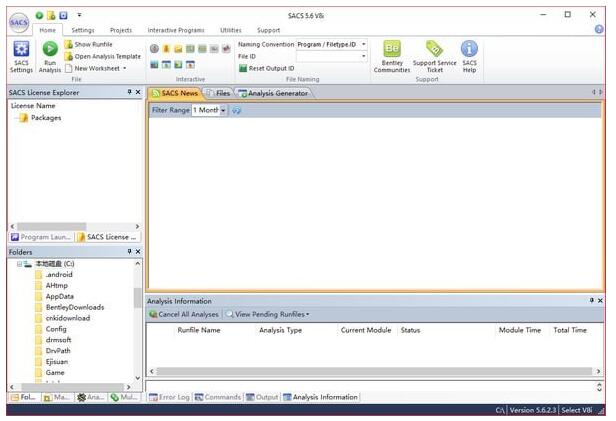This screenshot has width=616, height=421.
Task: Select the SACS News document tab
Action: point(175,93)
